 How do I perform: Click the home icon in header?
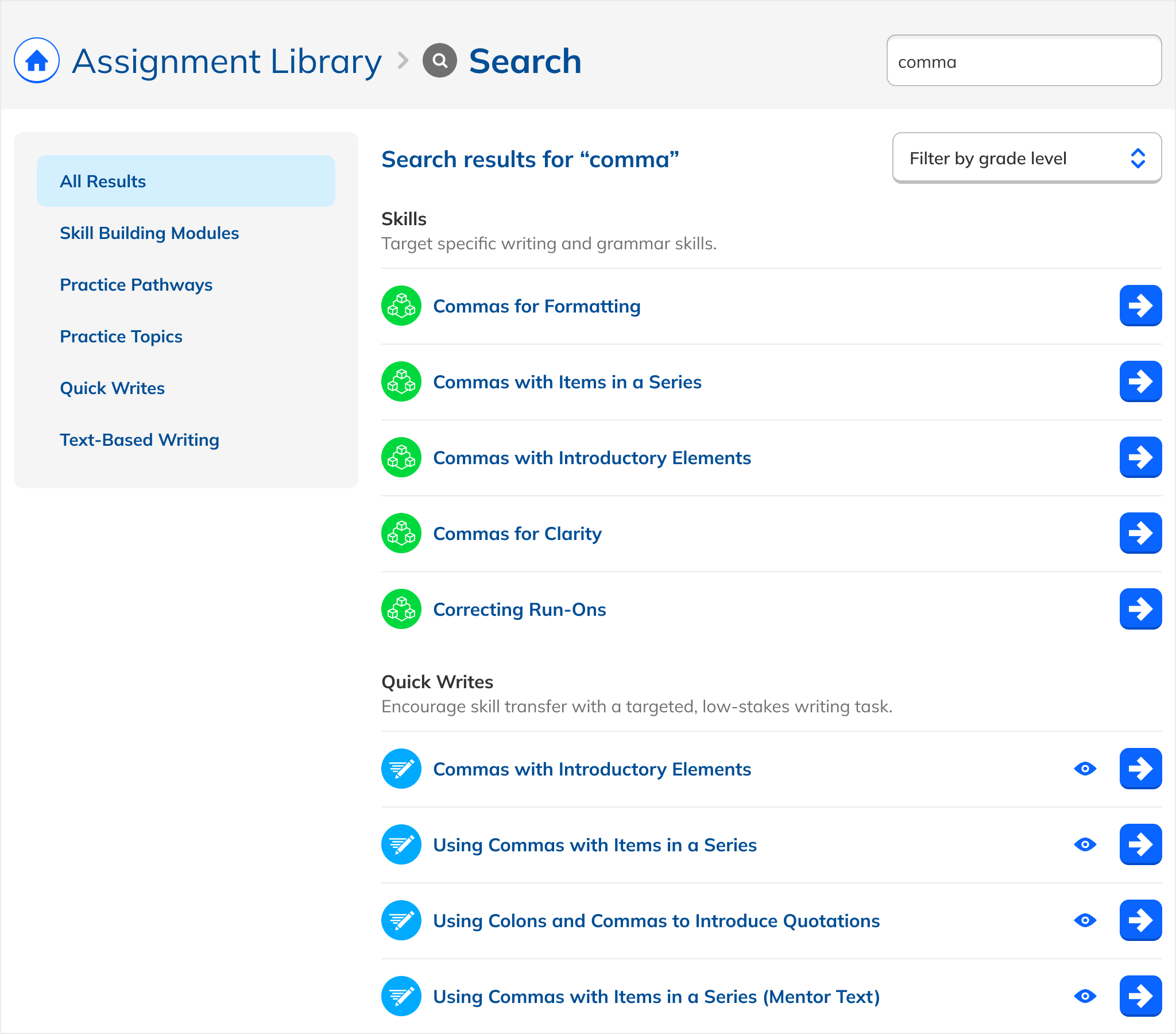37,60
